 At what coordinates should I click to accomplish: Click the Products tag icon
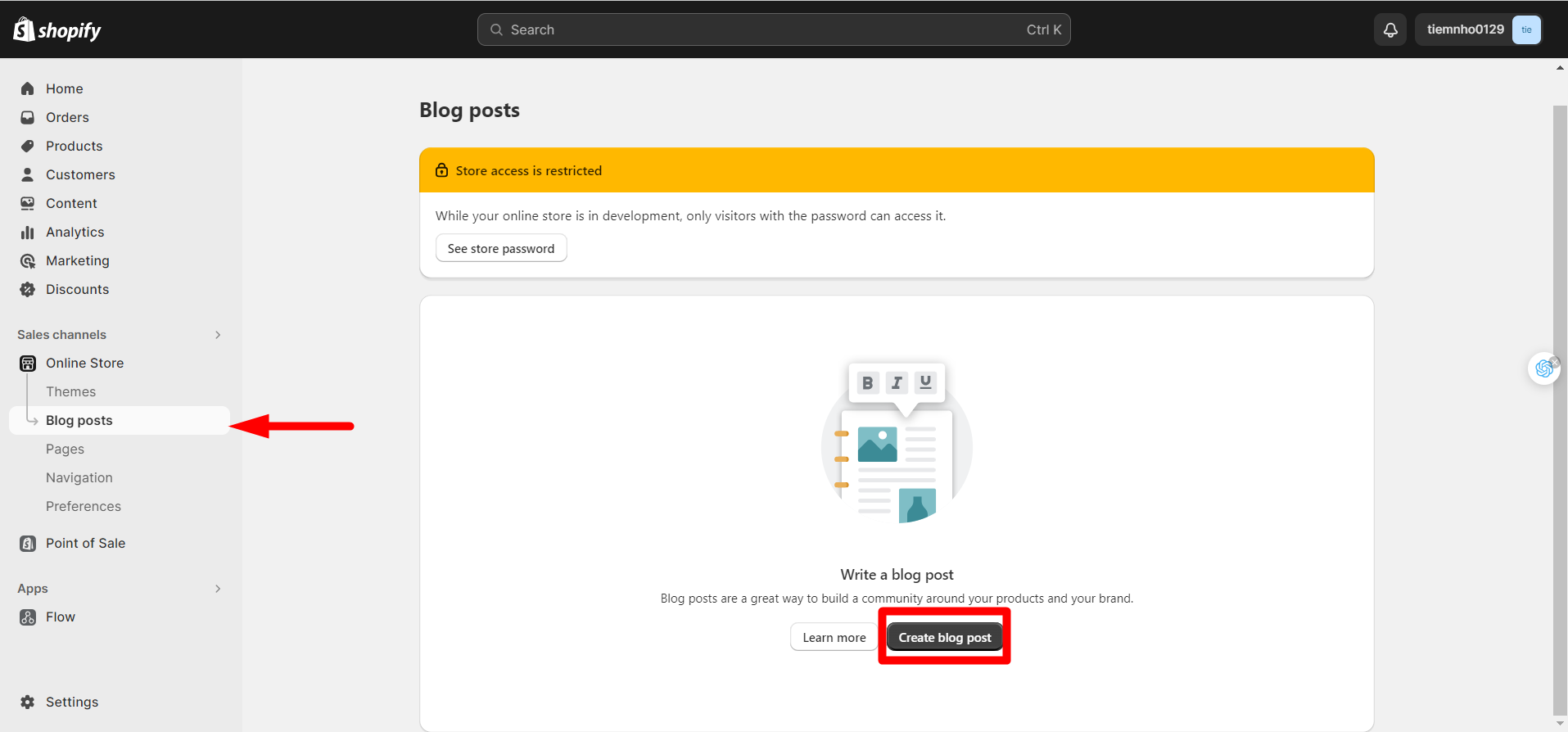coord(28,146)
